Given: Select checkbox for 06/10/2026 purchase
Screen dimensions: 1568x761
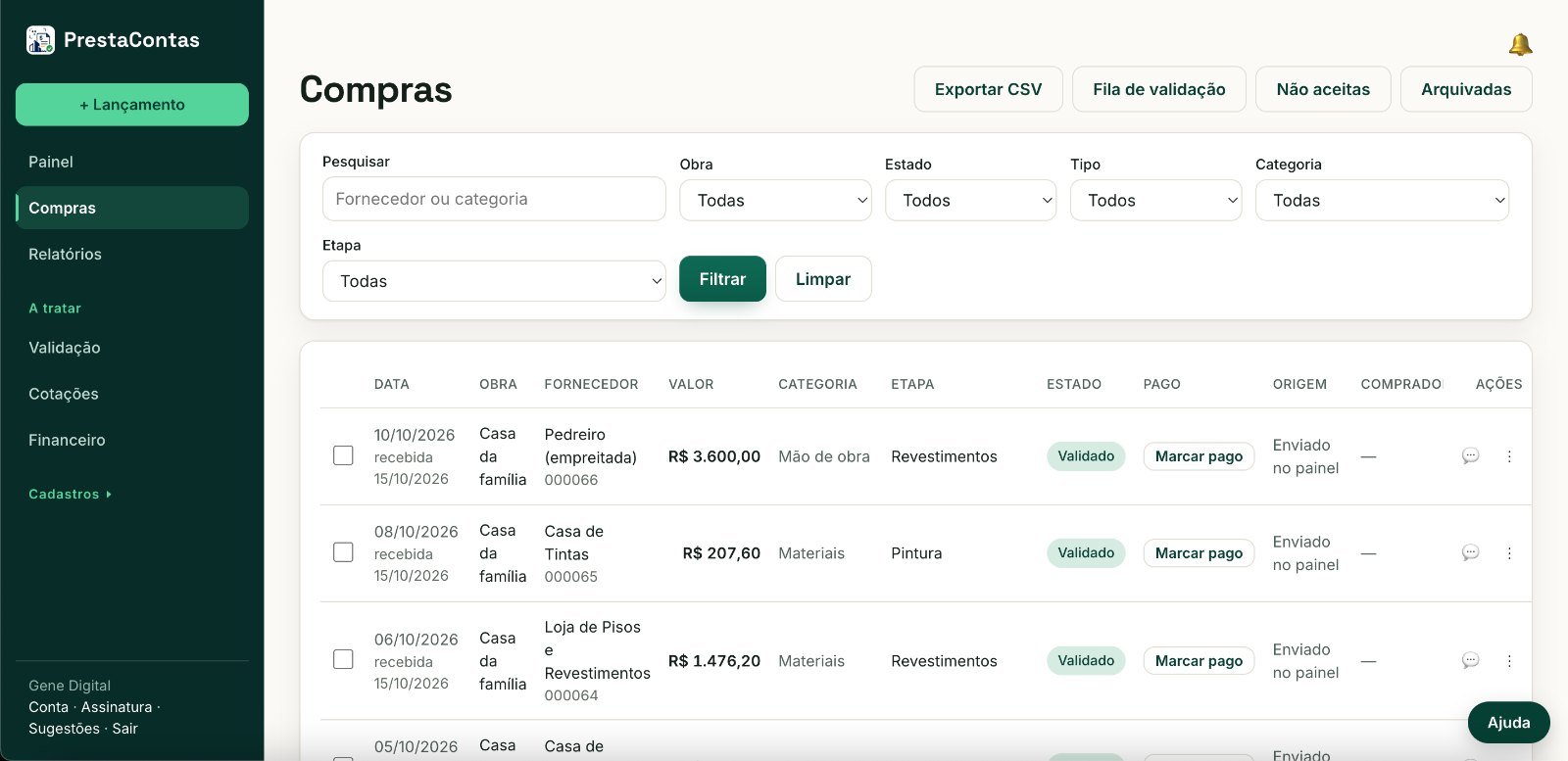Looking at the screenshot, I should click(343, 659).
